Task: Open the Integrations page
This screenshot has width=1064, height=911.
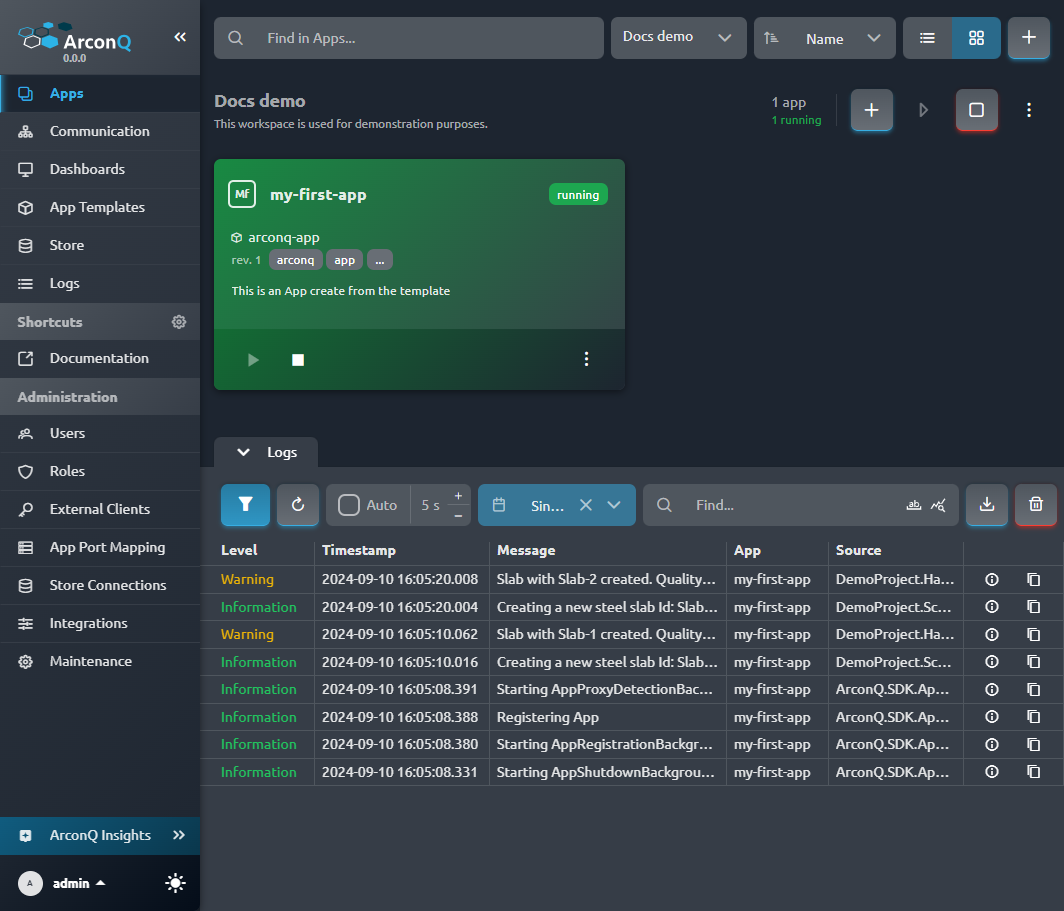Action: (x=100, y=623)
